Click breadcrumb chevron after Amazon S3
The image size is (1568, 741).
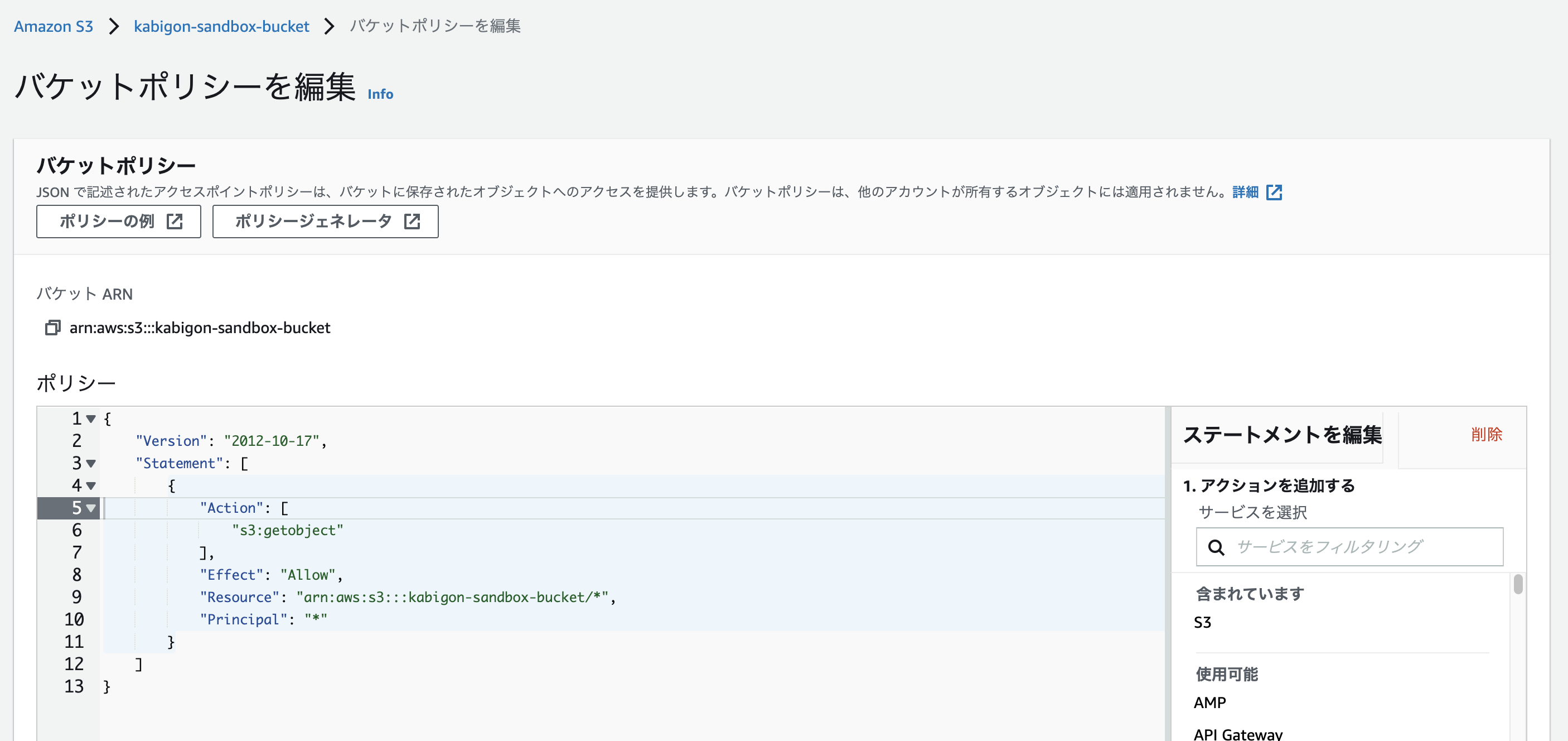pos(114,26)
